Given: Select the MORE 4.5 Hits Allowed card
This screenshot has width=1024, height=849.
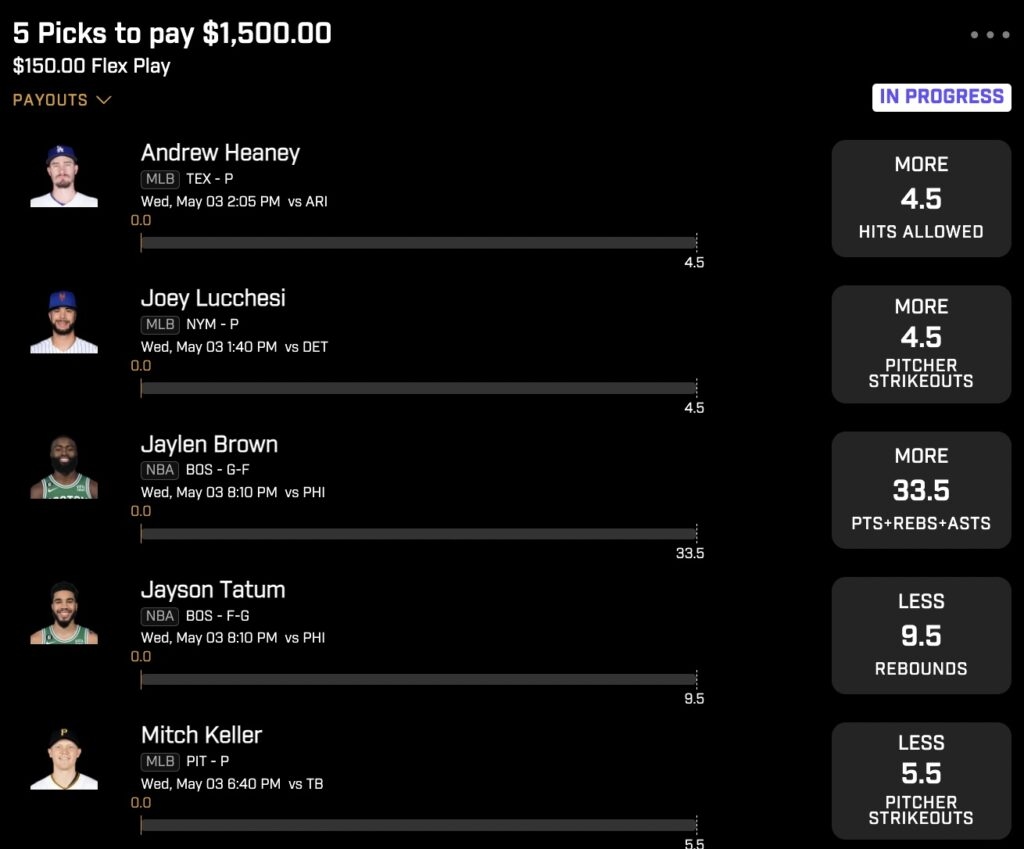Looking at the screenshot, I should (921, 198).
